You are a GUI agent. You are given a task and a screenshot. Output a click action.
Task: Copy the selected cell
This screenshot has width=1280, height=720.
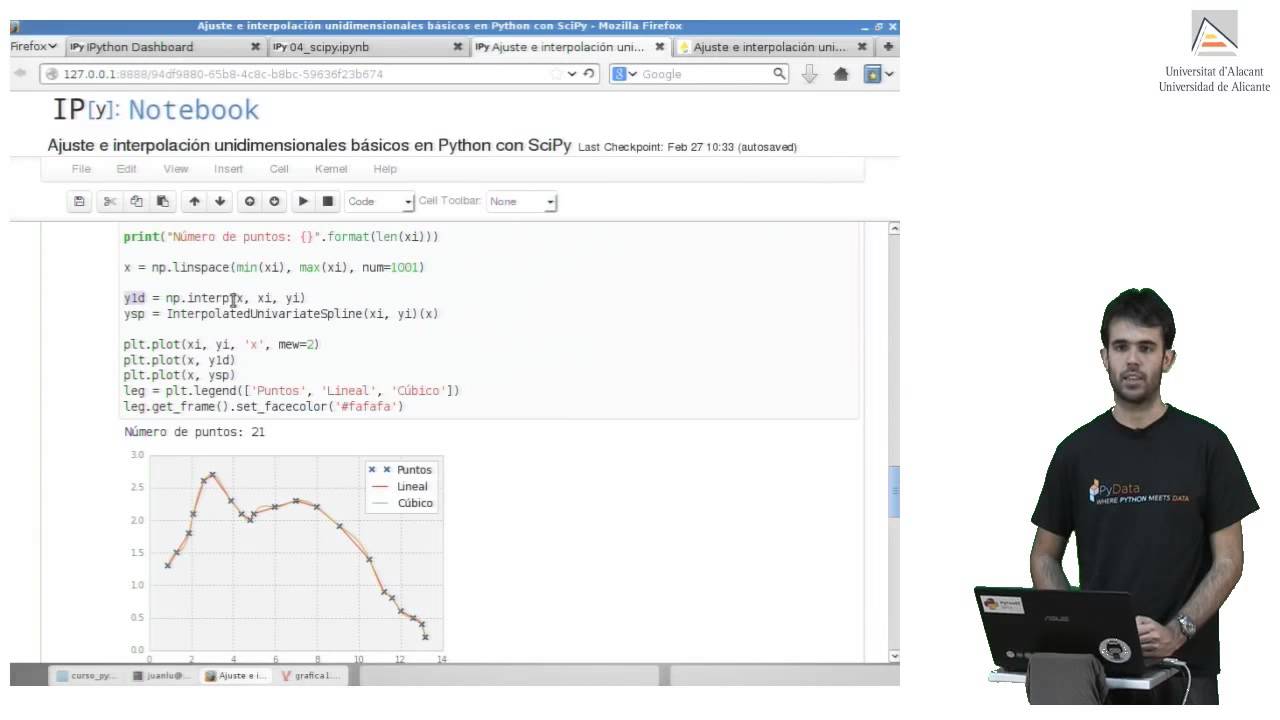coord(137,201)
